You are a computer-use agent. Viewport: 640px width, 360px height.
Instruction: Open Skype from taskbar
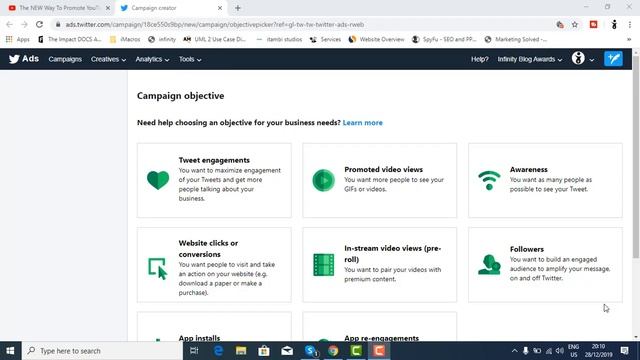coord(311,351)
